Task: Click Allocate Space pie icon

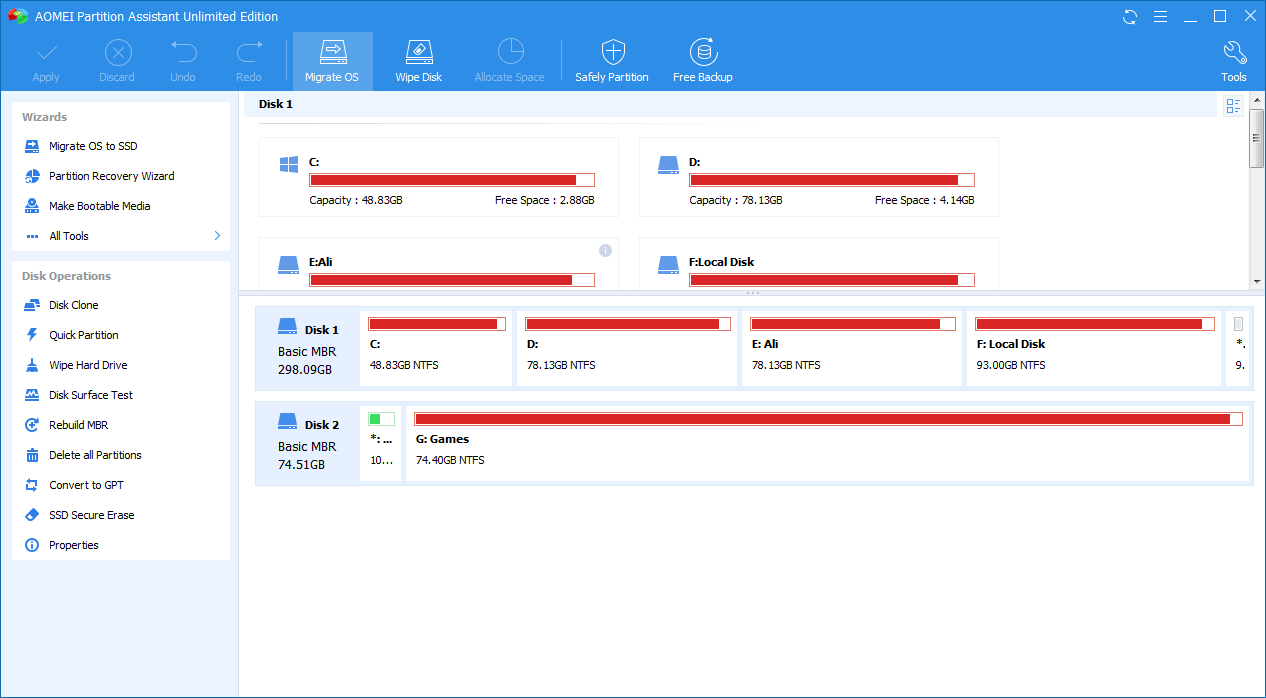Action: point(510,52)
